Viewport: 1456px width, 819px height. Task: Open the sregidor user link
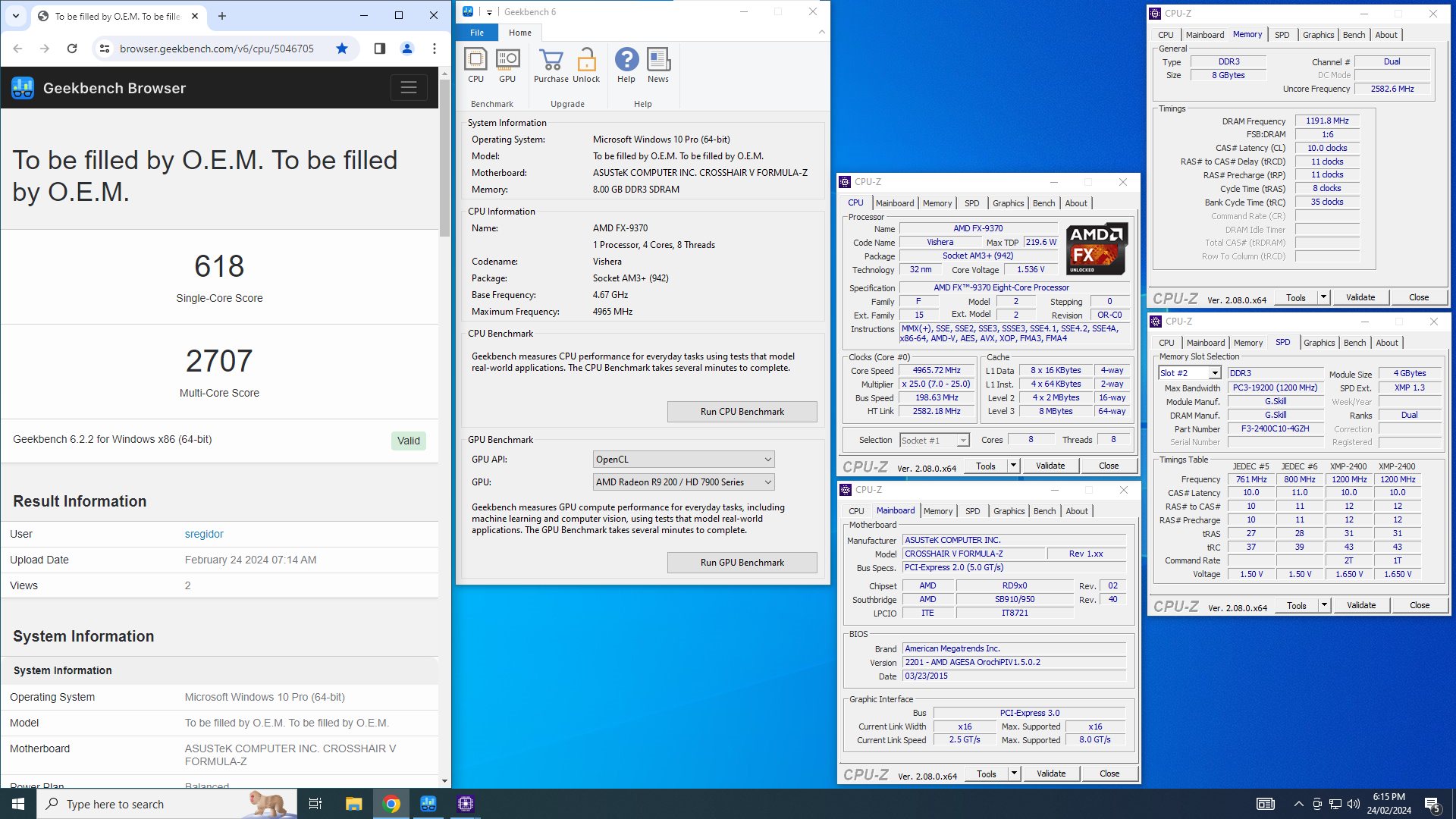[204, 534]
